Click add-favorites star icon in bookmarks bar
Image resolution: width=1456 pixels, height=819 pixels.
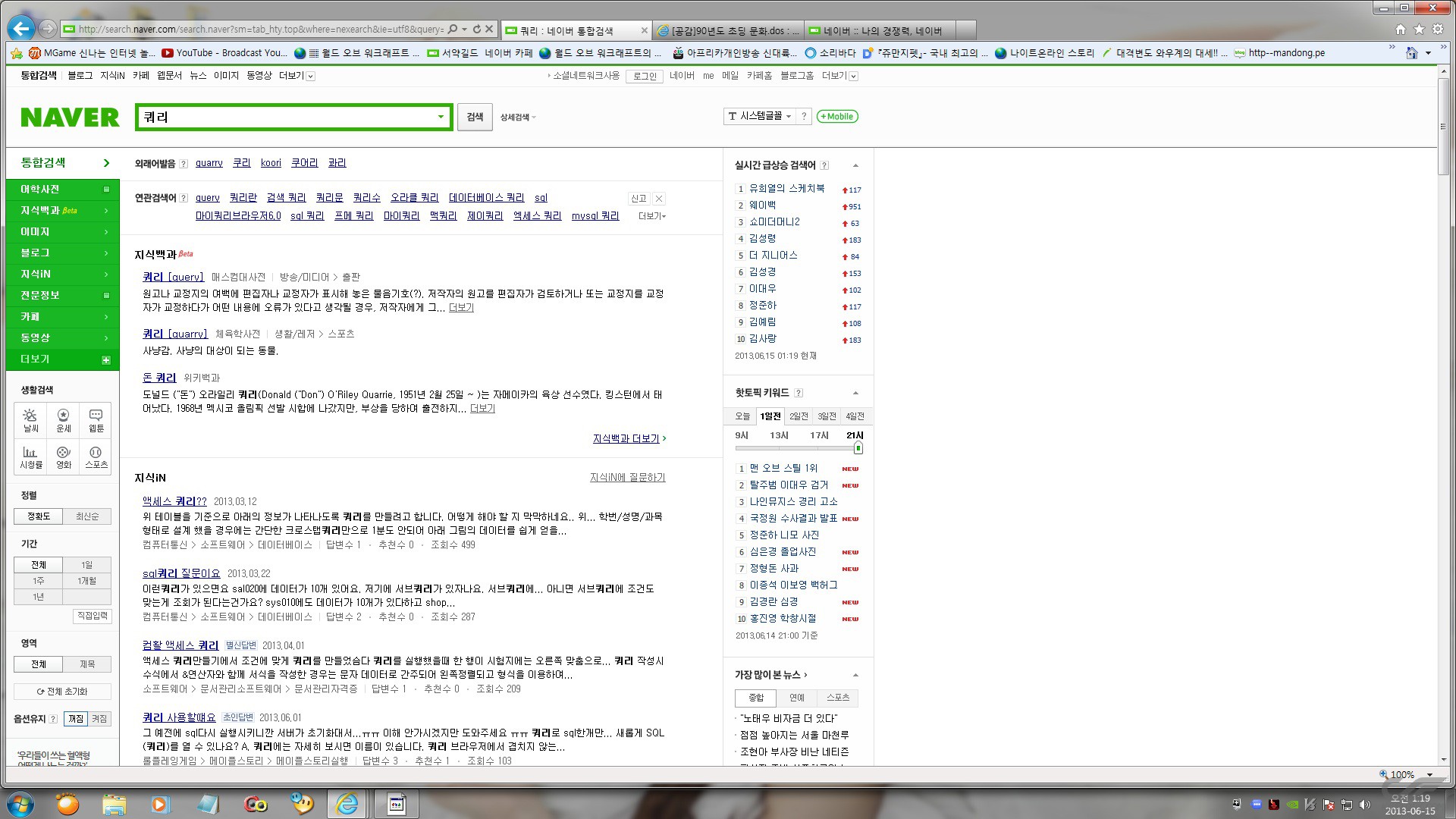pos(17,53)
